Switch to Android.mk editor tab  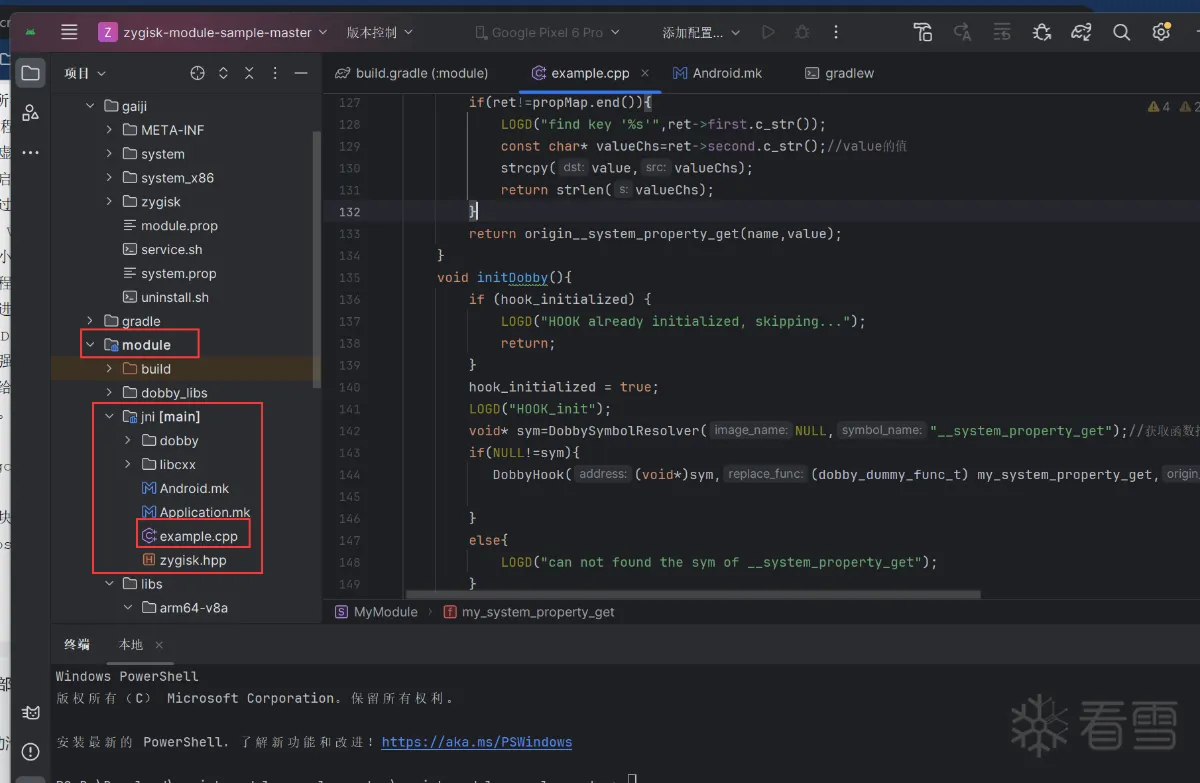tap(718, 73)
